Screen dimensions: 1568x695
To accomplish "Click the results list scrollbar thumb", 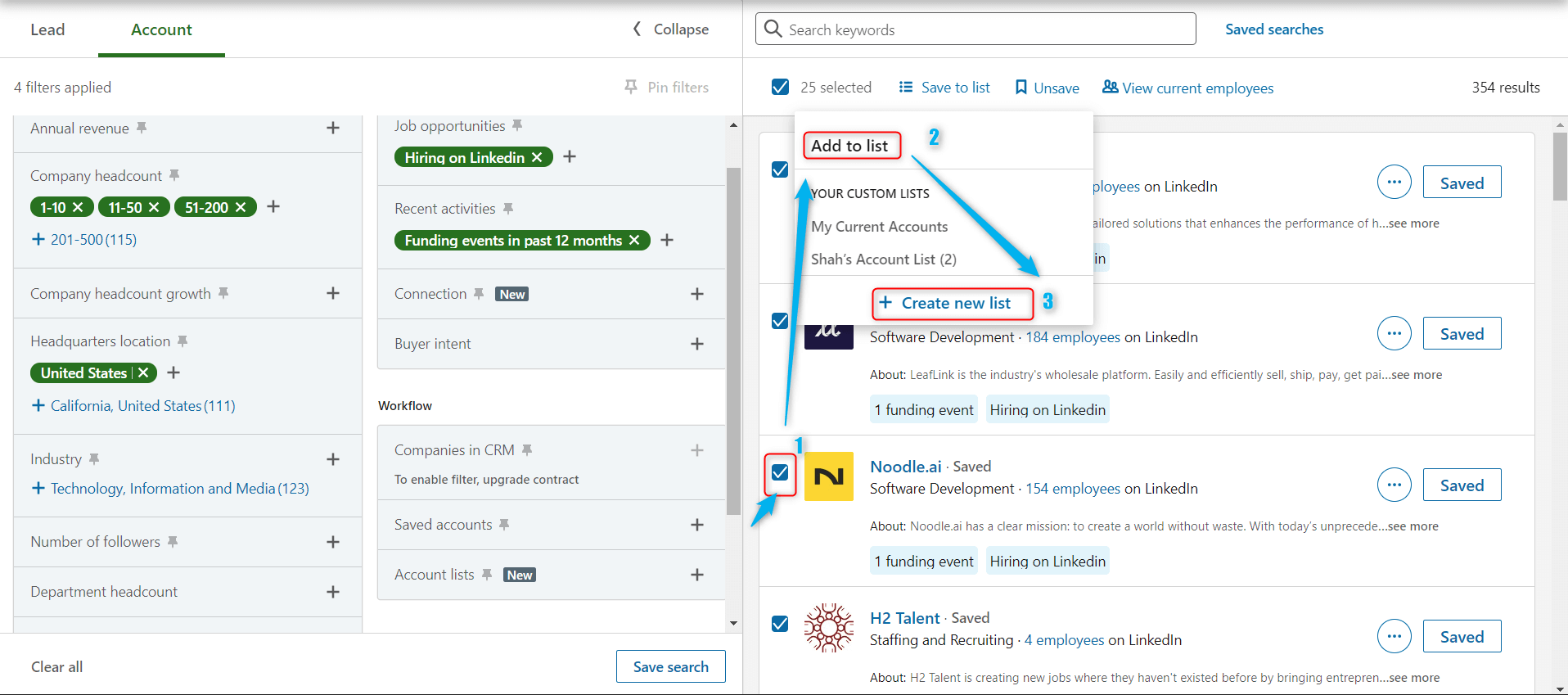I will 1560,166.
